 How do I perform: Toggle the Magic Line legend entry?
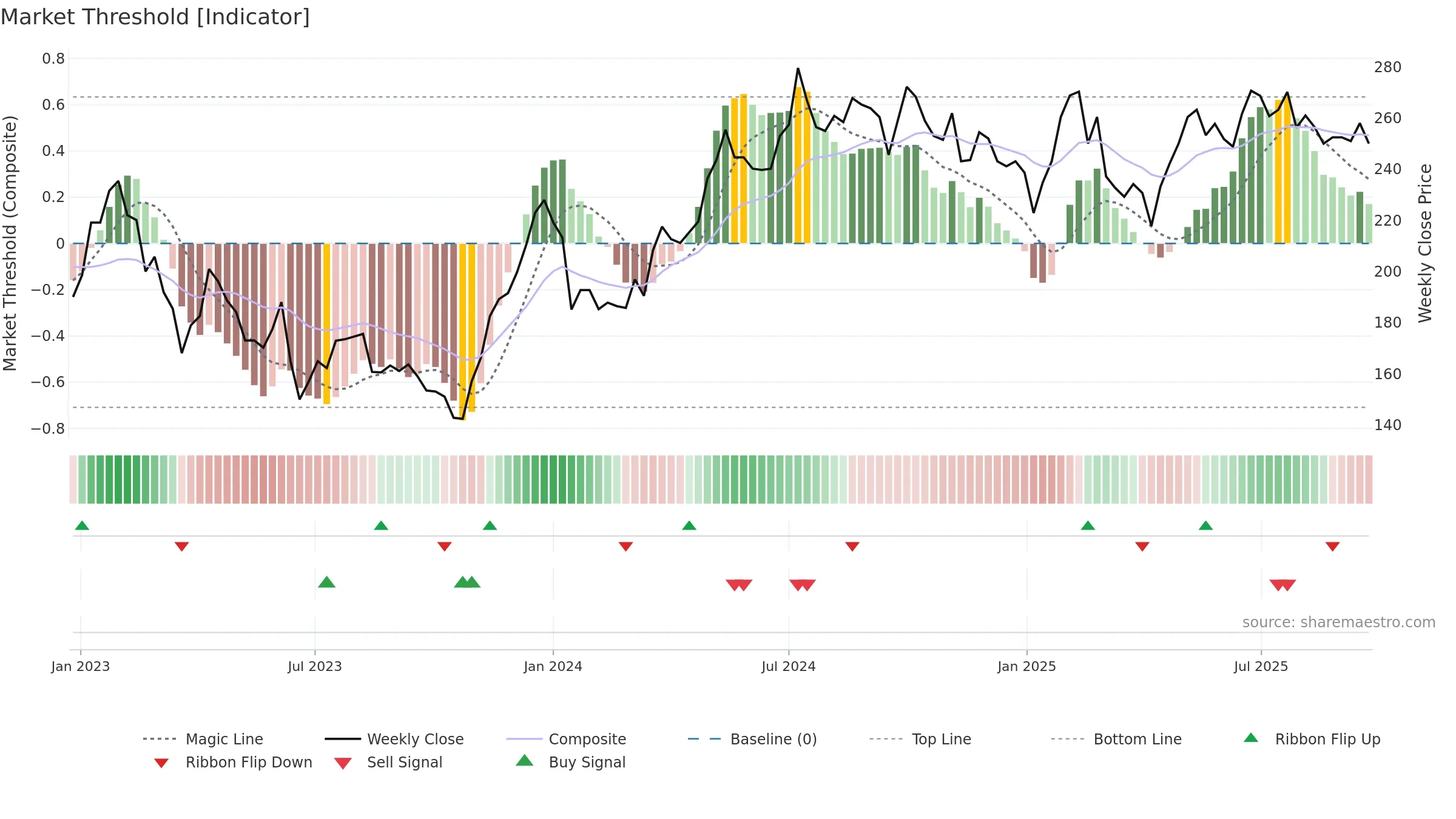coord(203,739)
